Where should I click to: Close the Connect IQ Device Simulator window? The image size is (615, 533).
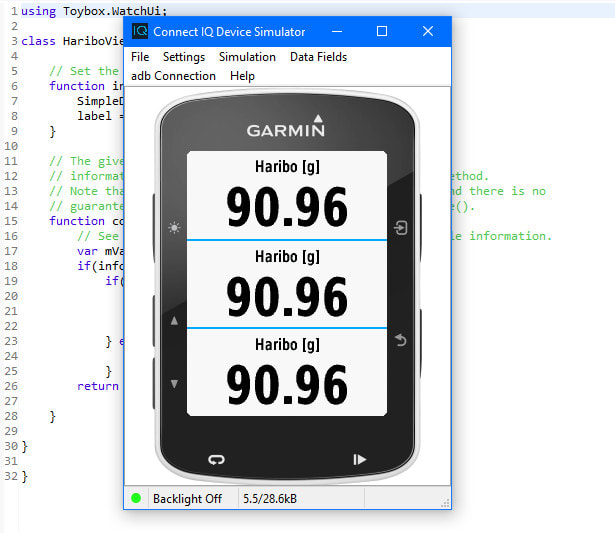pyautogui.click(x=428, y=31)
